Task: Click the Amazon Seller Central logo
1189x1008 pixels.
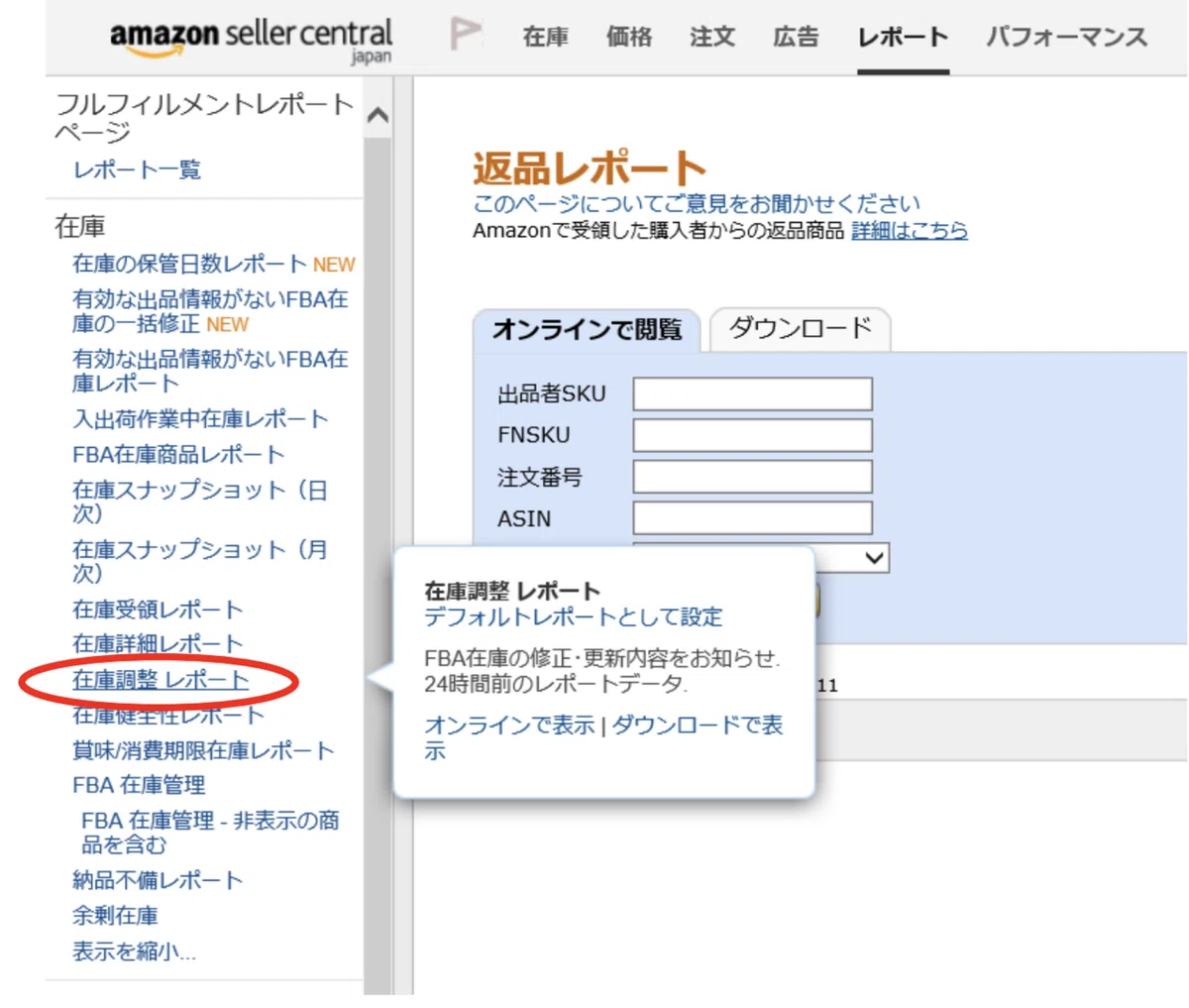Action: point(251,41)
